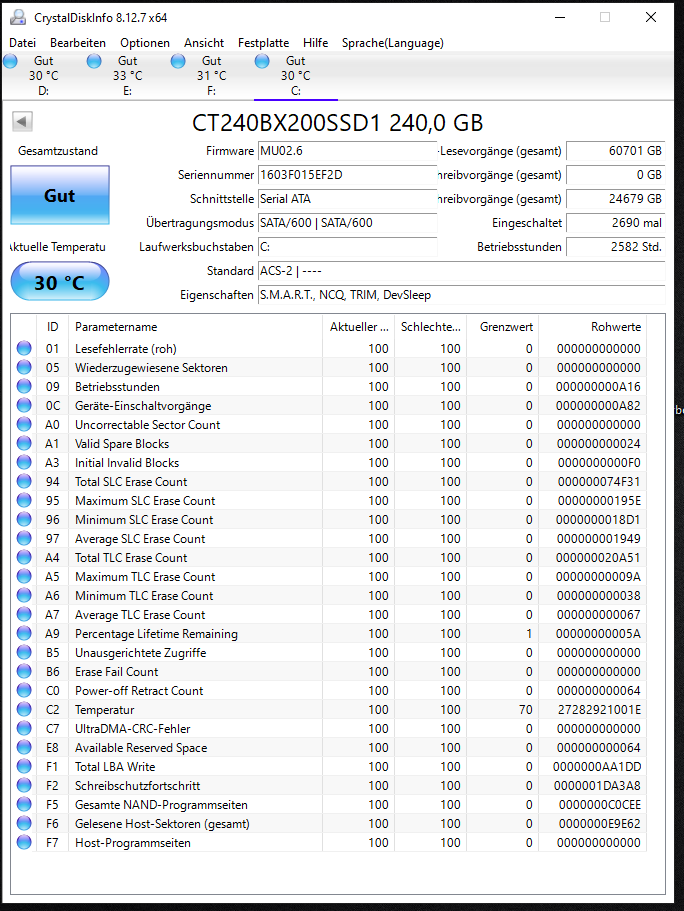Screen dimensions: 684x911
Task: Click status orb for Minimum SLC Erase Count
Action: 24,519
